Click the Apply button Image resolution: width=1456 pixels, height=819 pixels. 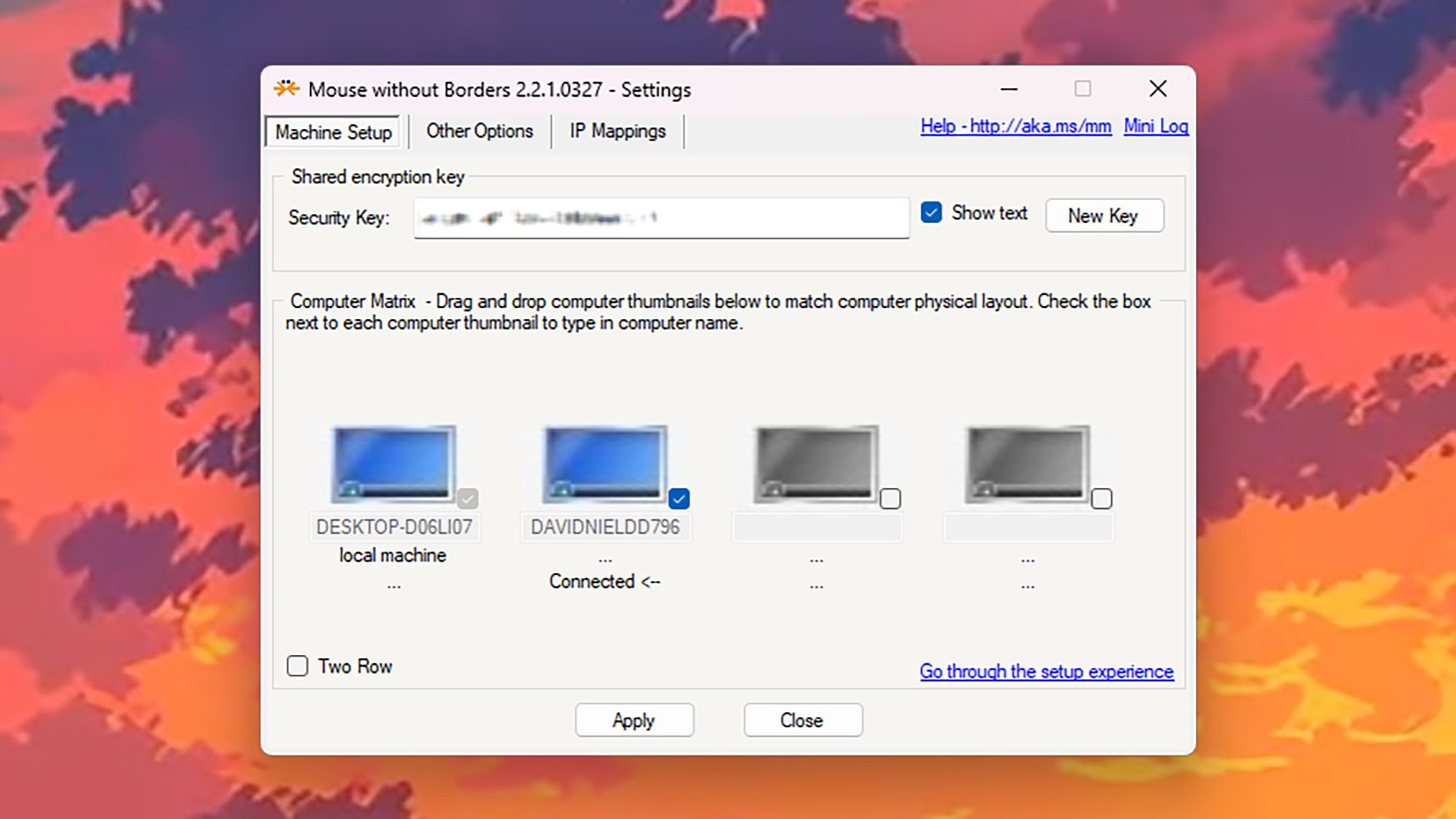click(634, 720)
